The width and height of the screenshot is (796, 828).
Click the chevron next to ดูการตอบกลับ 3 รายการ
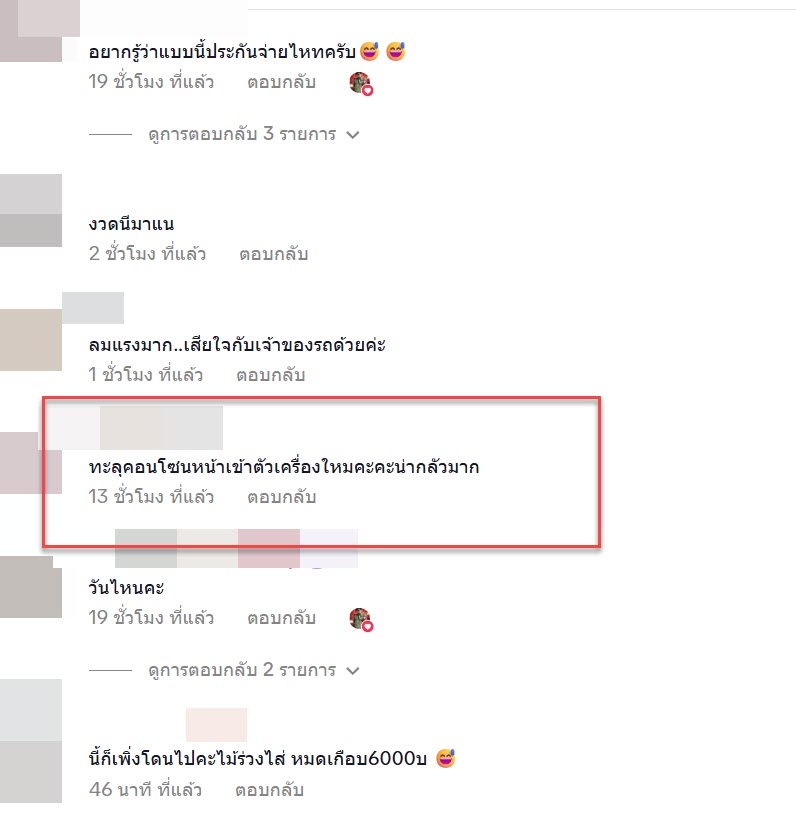353,135
